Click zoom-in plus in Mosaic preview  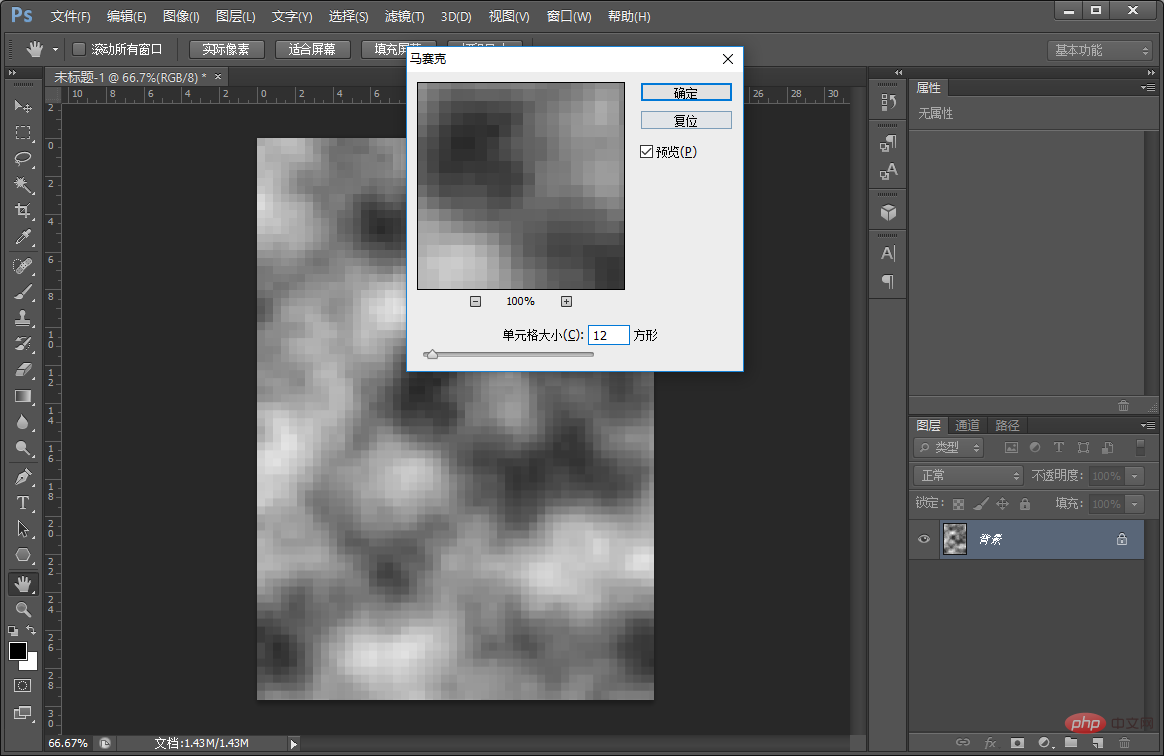coord(566,302)
